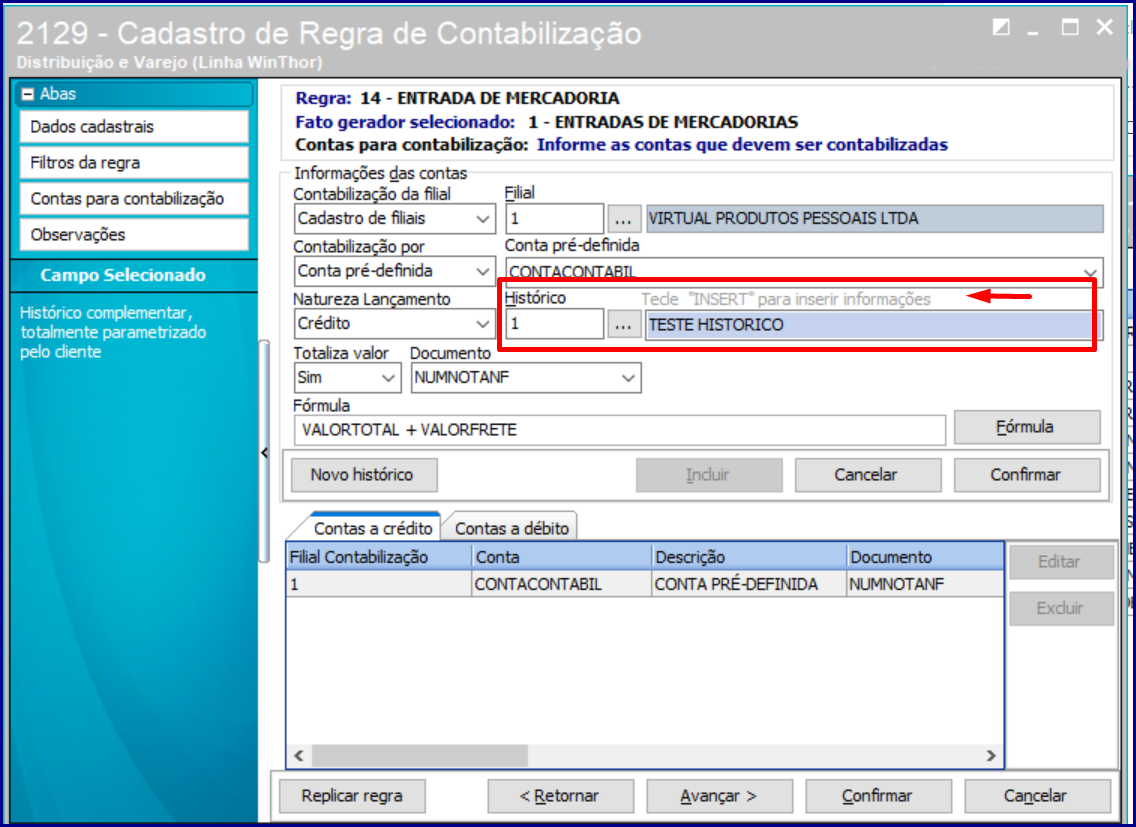The image size is (1136, 827).
Task: Switch to Contas a débito tab
Action: 511,528
